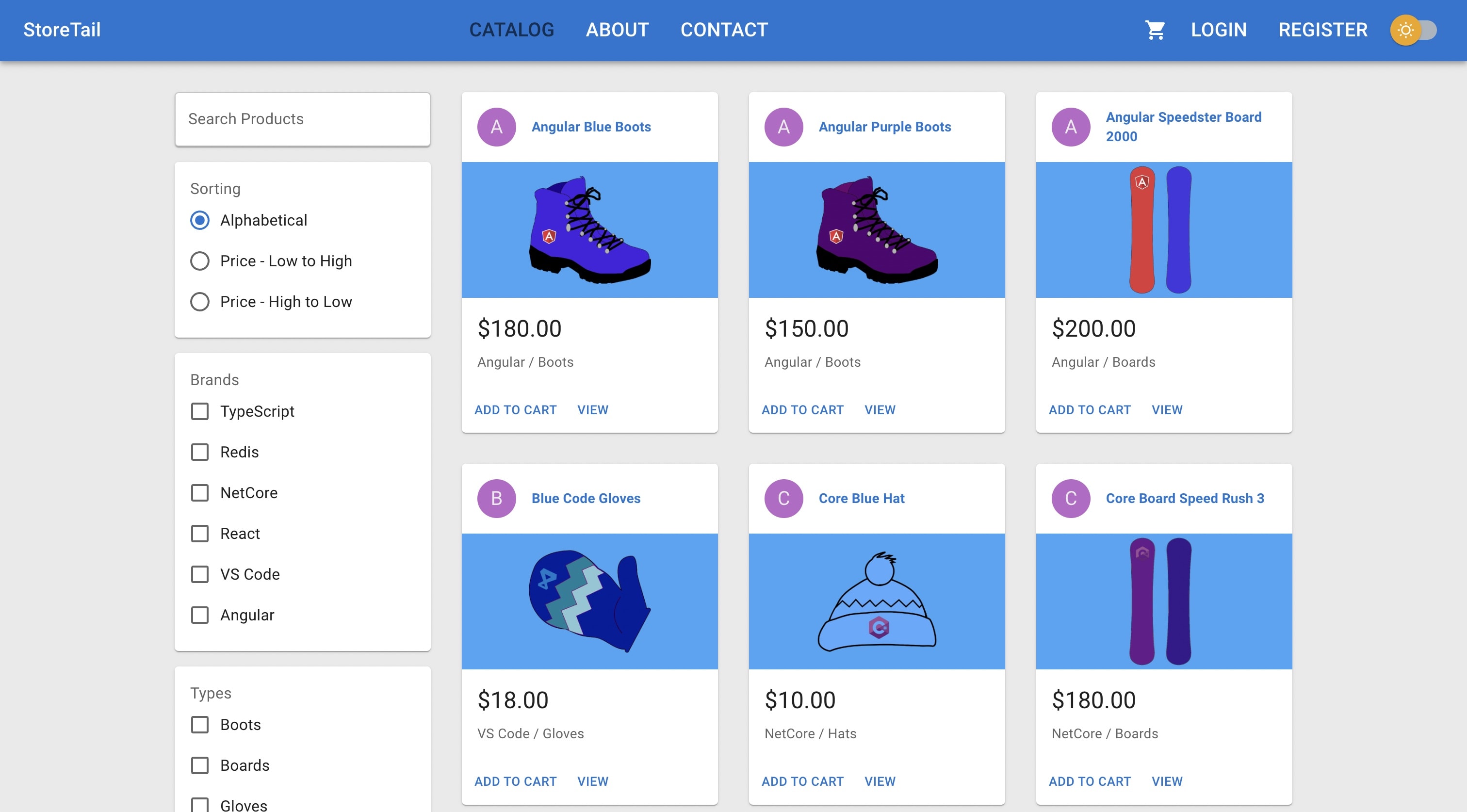Click the Register link
Viewport: 1467px width, 812px height.
click(1323, 30)
